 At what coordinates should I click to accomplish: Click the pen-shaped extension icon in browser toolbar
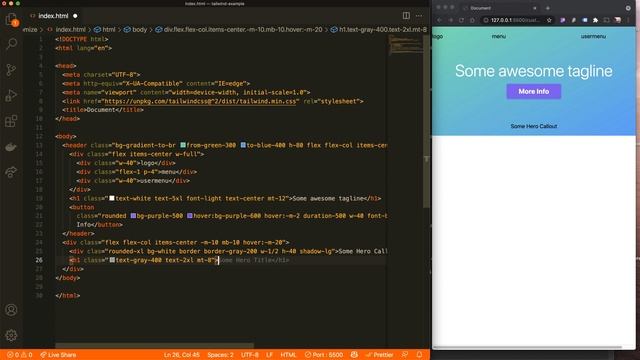coord(574,20)
